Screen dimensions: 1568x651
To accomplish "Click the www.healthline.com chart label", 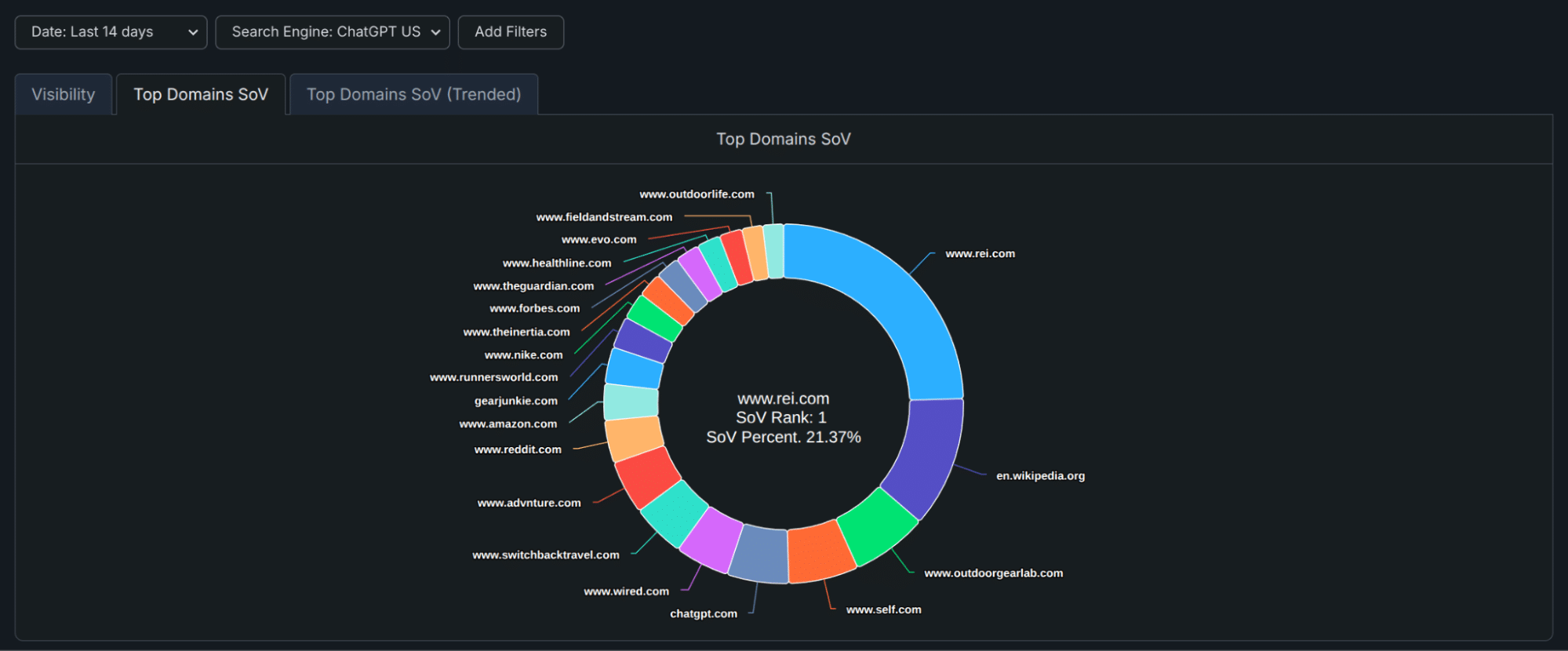I will (x=557, y=263).
